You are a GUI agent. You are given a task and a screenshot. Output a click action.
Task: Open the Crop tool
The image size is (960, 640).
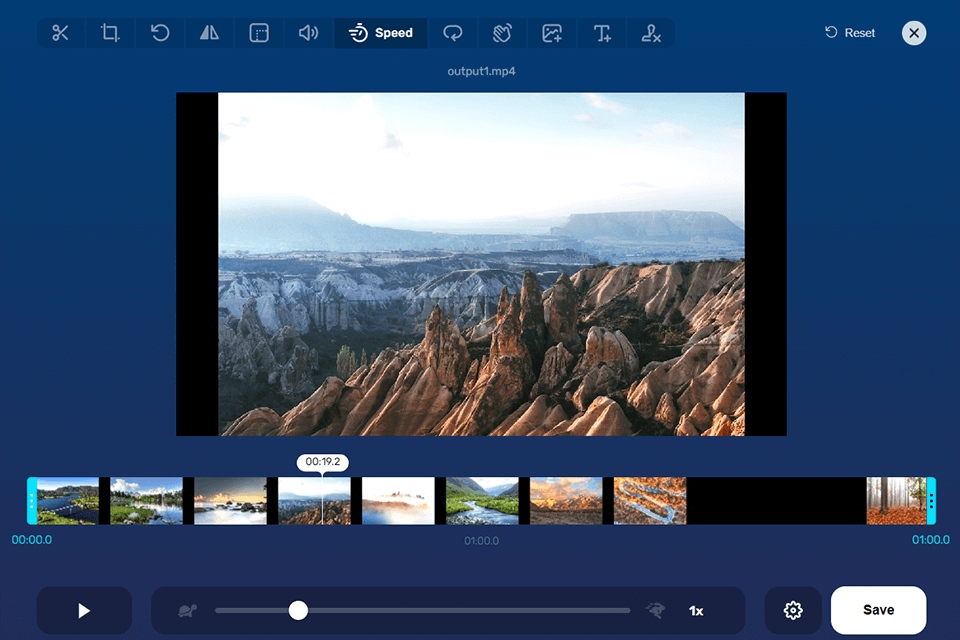[110, 33]
